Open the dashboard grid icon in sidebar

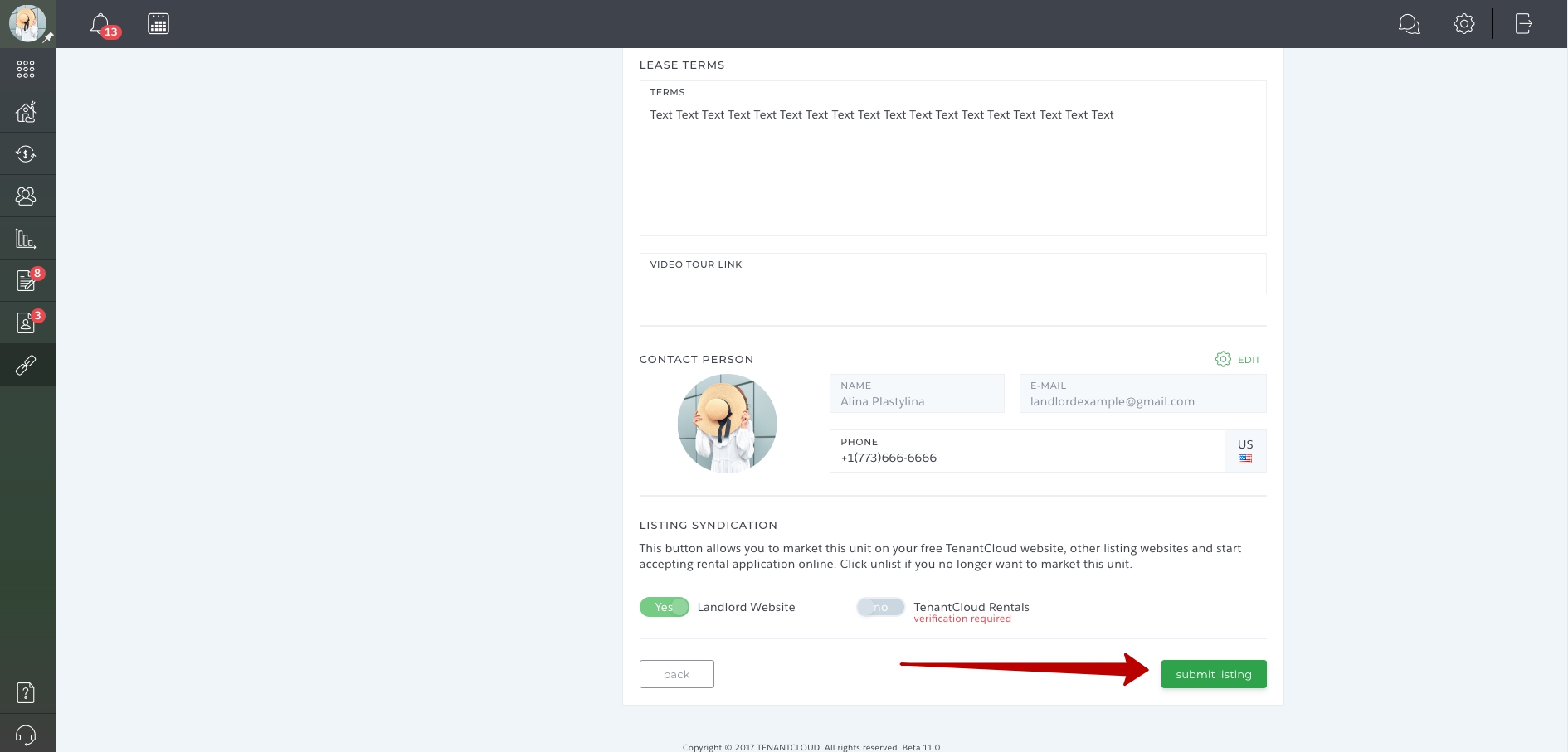pyautogui.click(x=26, y=70)
